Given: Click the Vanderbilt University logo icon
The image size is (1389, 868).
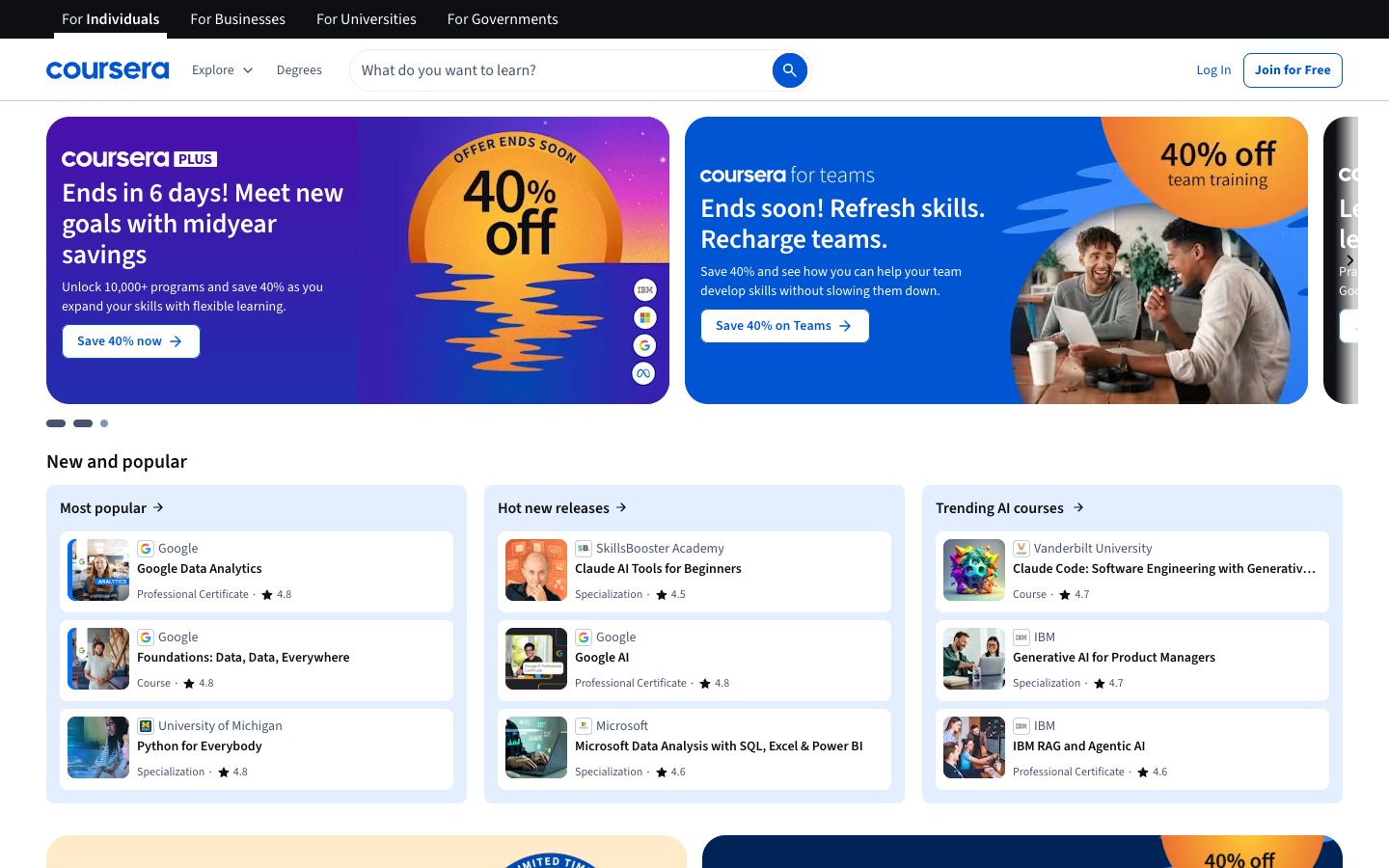Looking at the screenshot, I should coord(1021,549).
